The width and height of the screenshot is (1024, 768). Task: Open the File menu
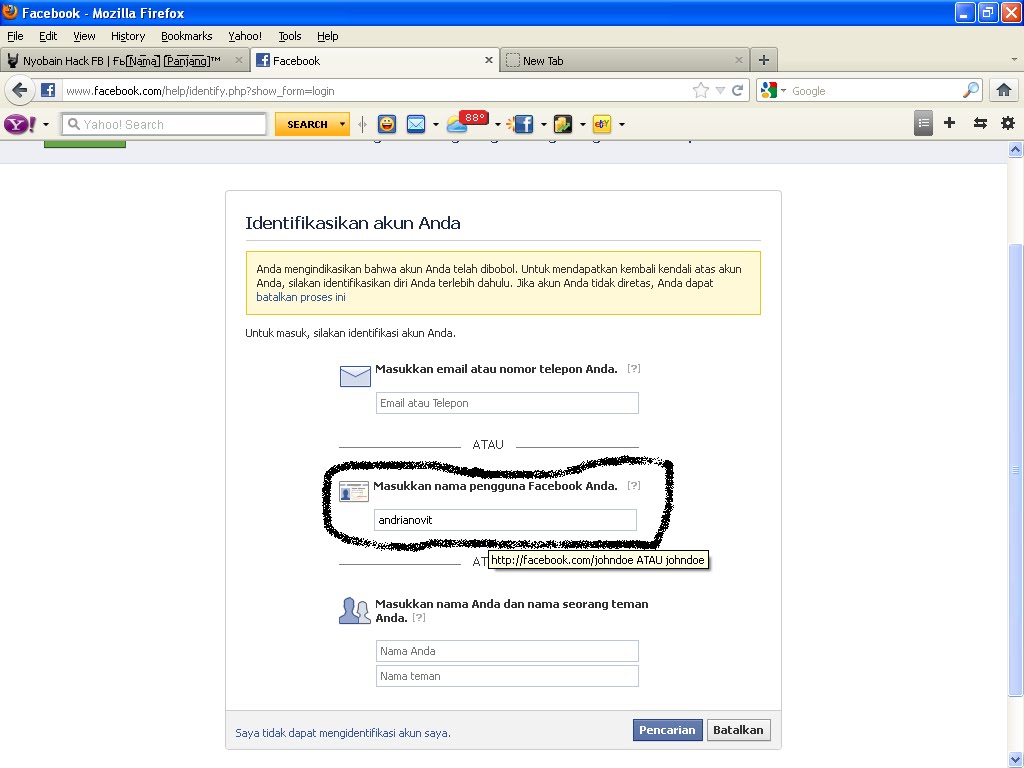pos(15,36)
